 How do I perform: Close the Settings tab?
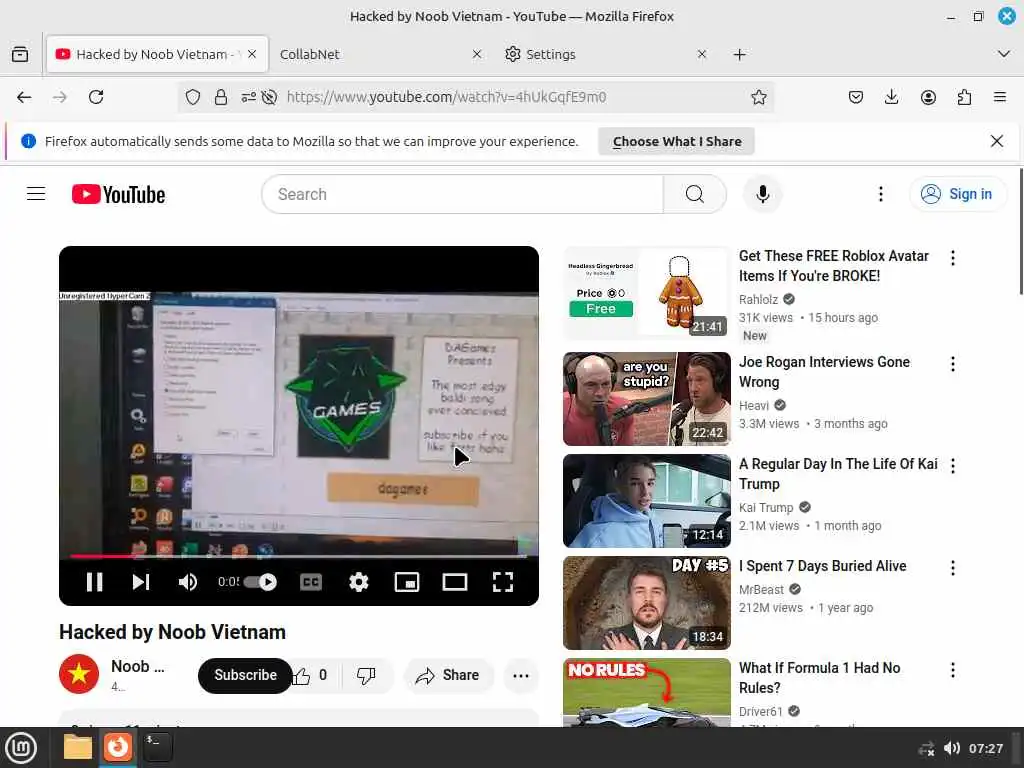tap(701, 54)
